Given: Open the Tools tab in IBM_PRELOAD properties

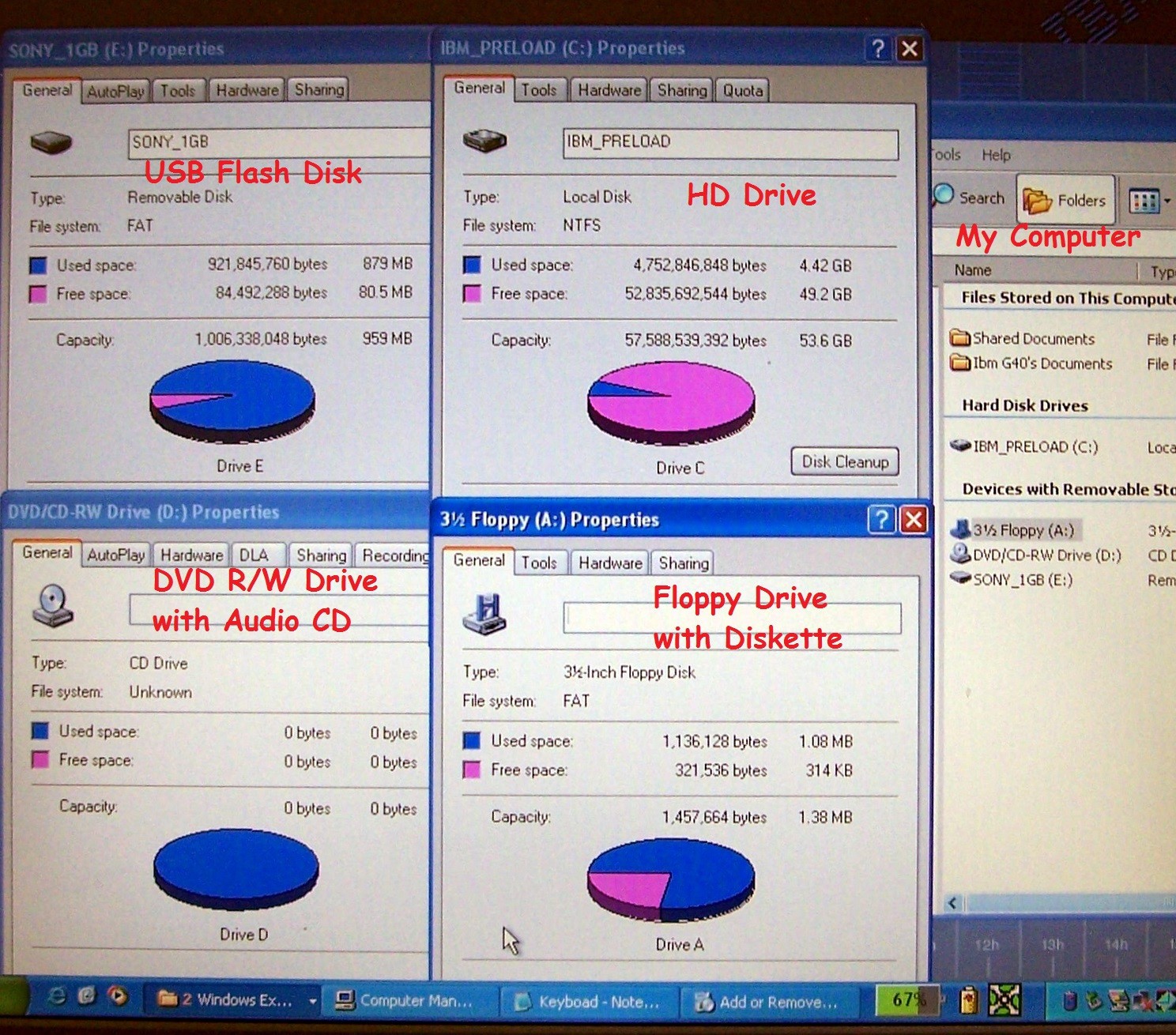Looking at the screenshot, I should coord(539,90).
